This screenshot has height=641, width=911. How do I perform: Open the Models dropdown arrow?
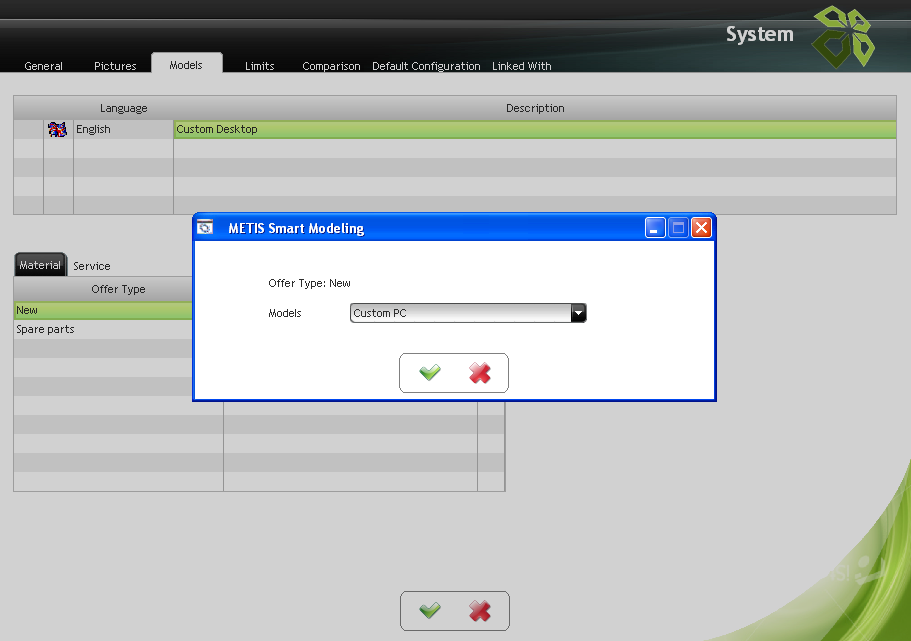click(x=577, y=313)
